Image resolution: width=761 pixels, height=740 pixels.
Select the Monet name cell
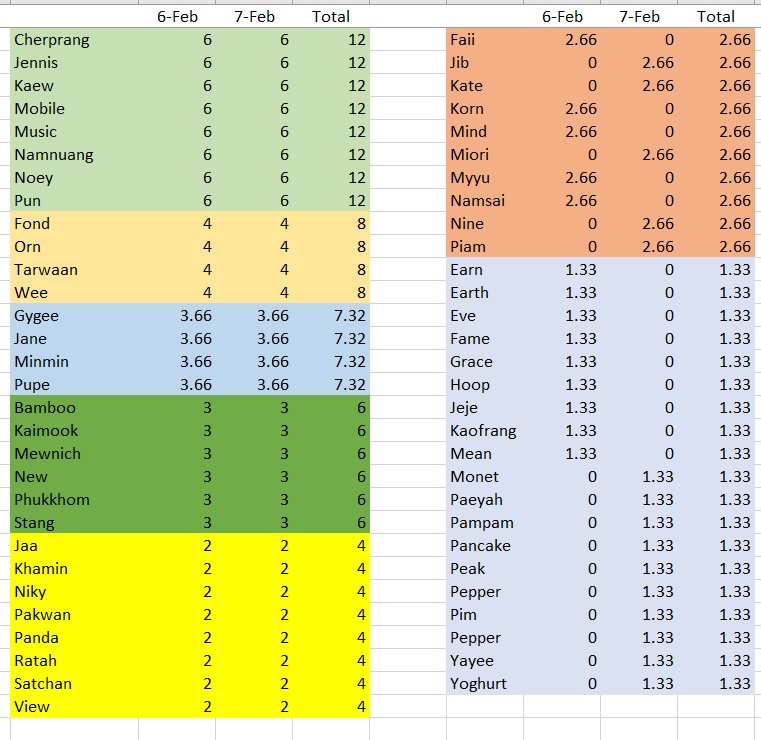[485, 477]
